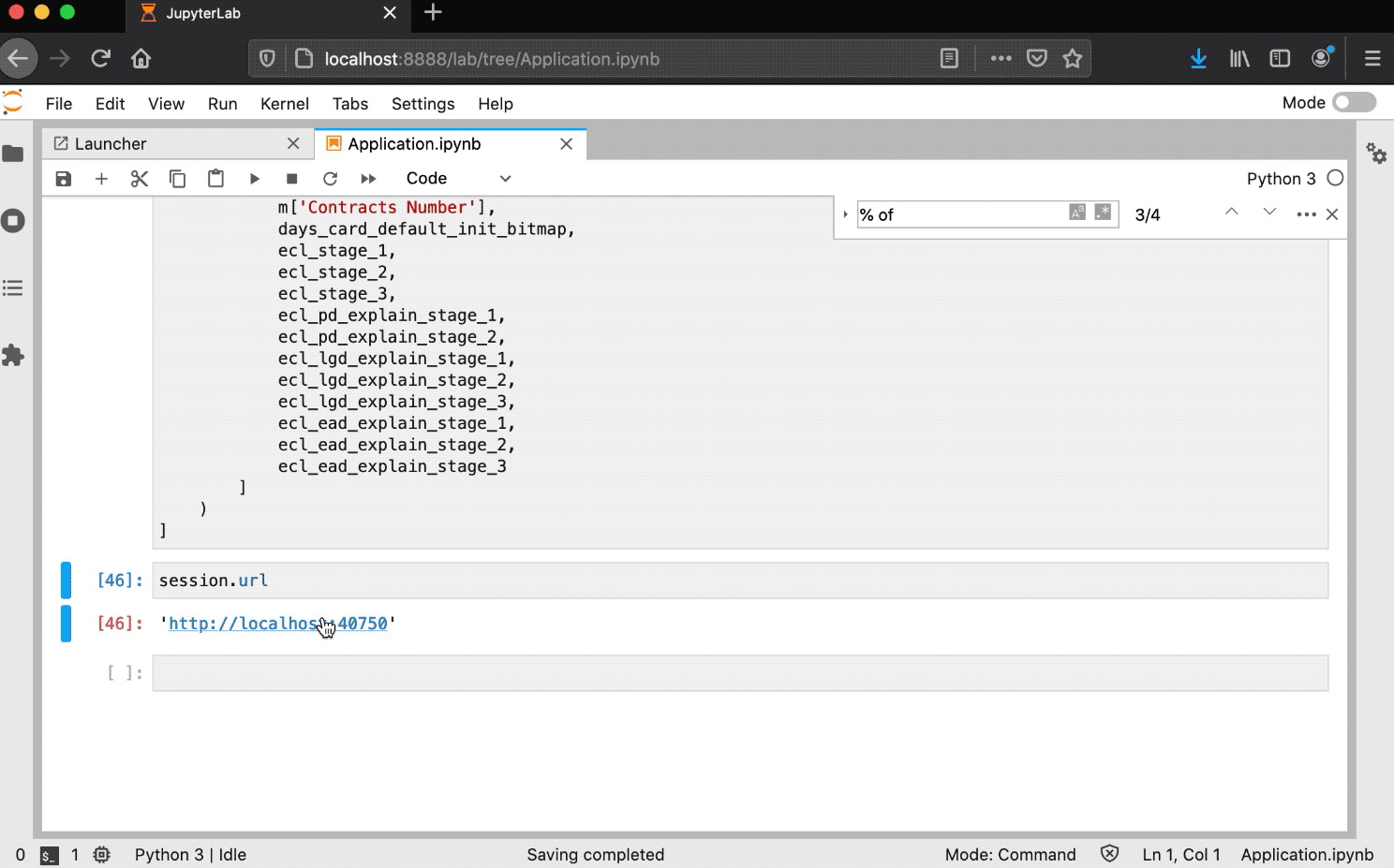The width and height of the screenshot is (1394, 868).
Task: Open the http://localhost:40750 link
Action: point(278,624)
